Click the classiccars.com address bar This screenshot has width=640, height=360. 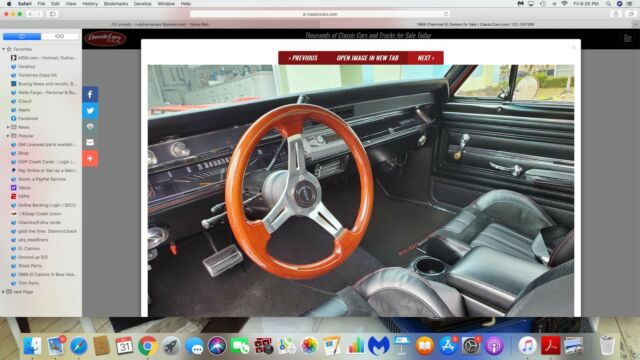(320, 14)
